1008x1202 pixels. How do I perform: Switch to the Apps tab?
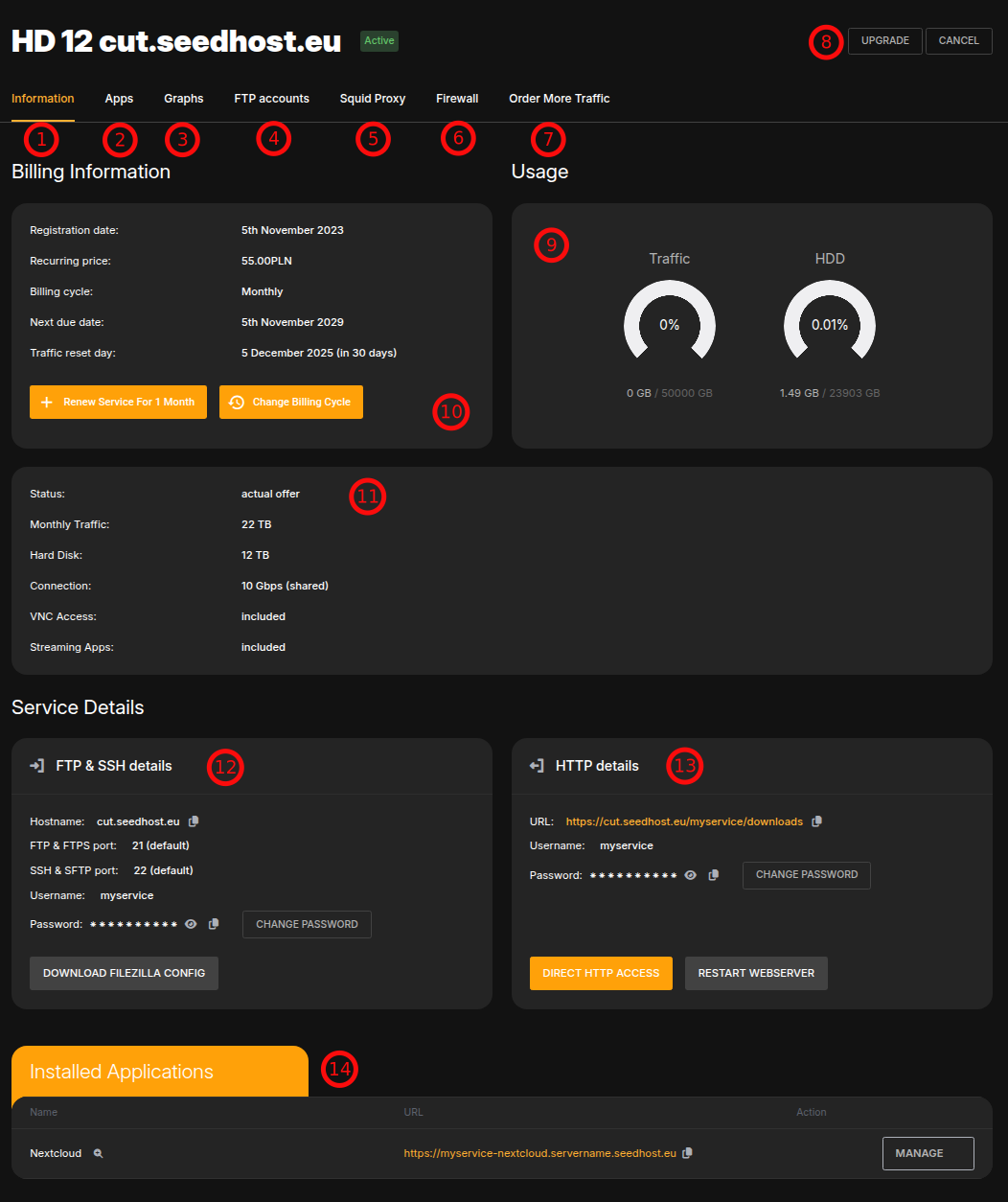[x=119, y=99]
